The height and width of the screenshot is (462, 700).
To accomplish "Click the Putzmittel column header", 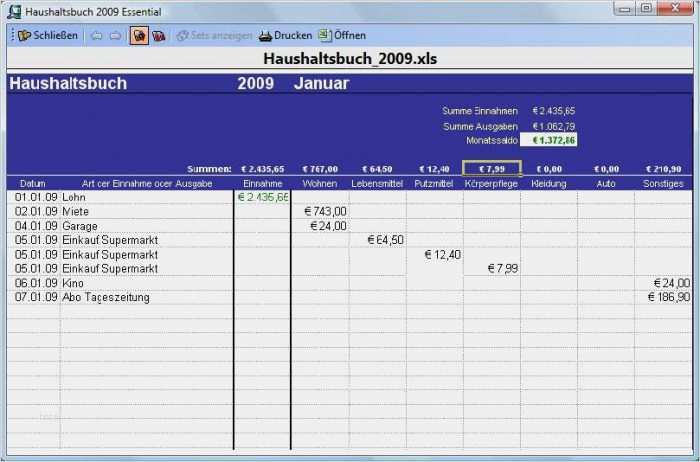I will coord(434,183).
